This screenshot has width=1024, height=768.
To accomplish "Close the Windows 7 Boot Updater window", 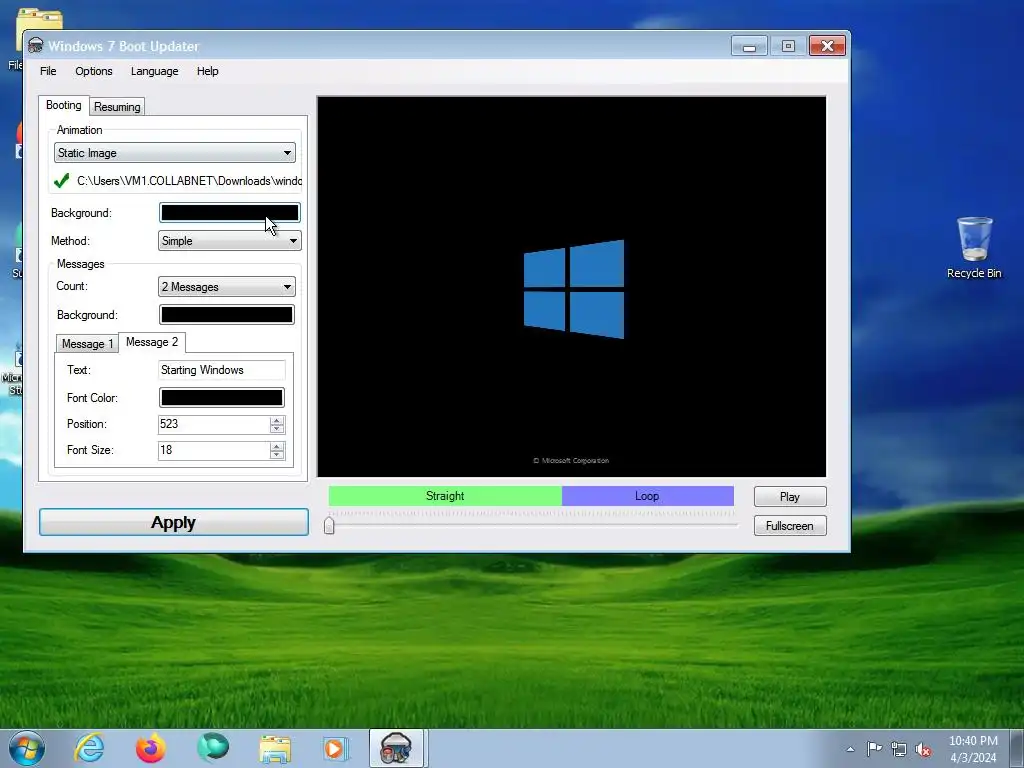I will [x=827, y=46].
